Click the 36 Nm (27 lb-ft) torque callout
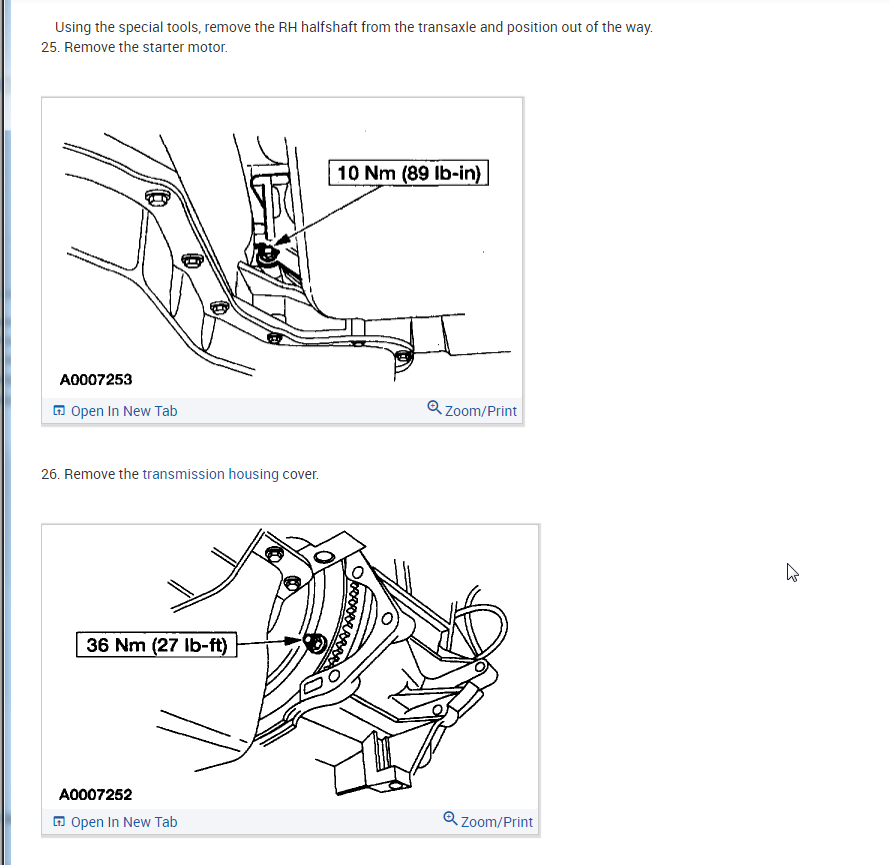The height and width of the screenshot is (865, 889). tap(156, 644)
